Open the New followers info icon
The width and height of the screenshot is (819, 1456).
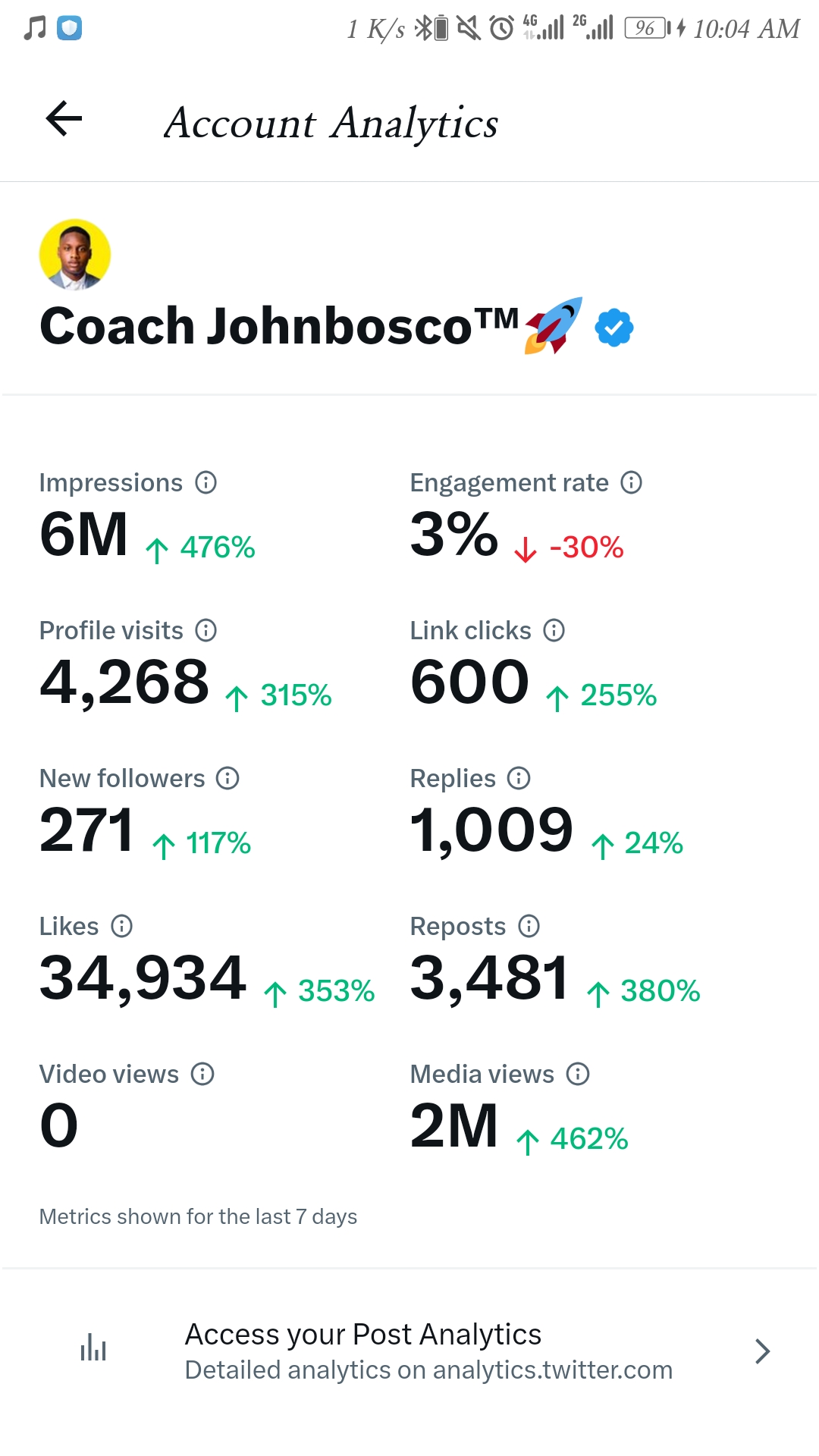[x=227, y=778]
